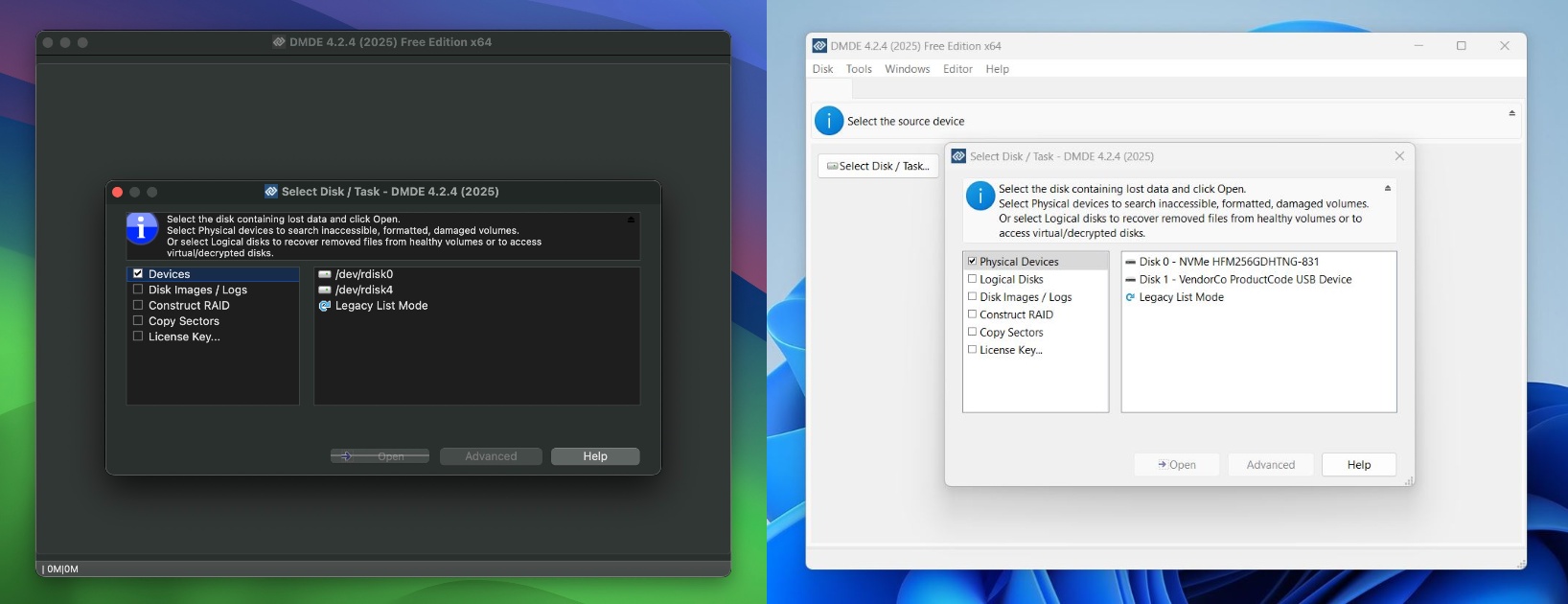Collapse info panel arrow in macOS dialog
The height and width of the screenshot is (604, 1568).
click(631, 220)
